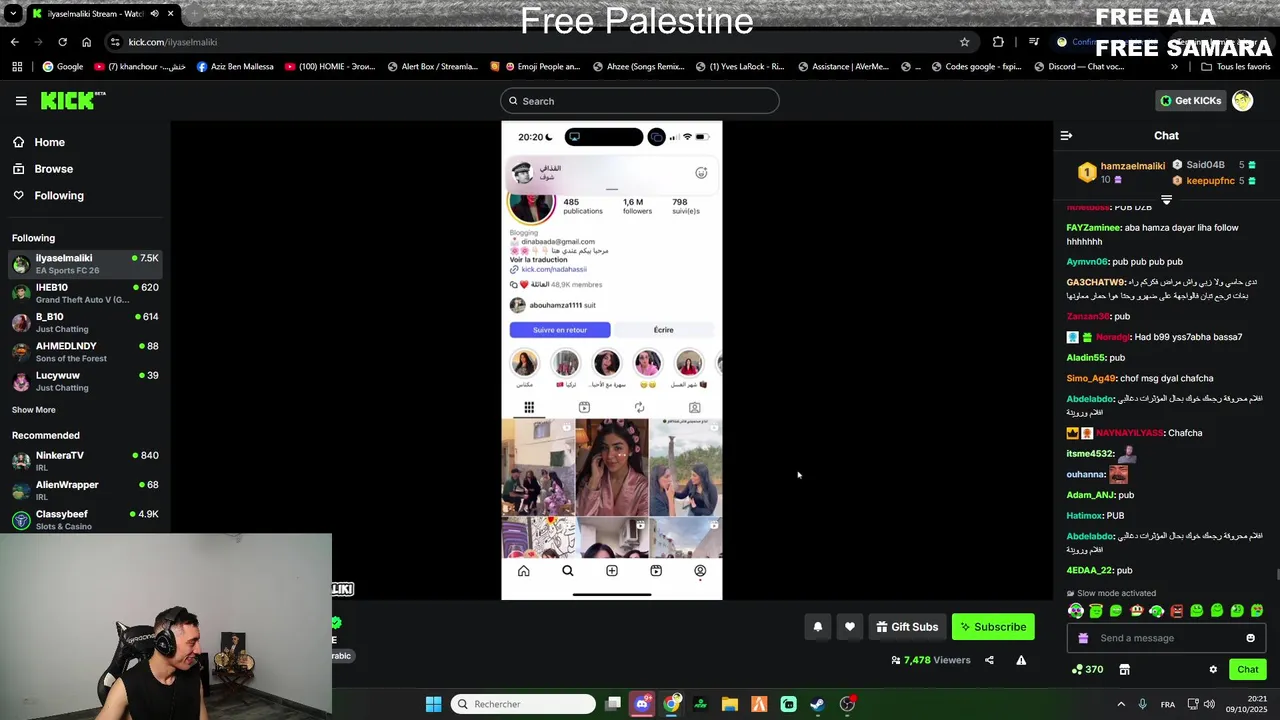The image size is (1280, 720).
Task: Open the Google apps grid in bookmarks bar
Action: point(17,67)
